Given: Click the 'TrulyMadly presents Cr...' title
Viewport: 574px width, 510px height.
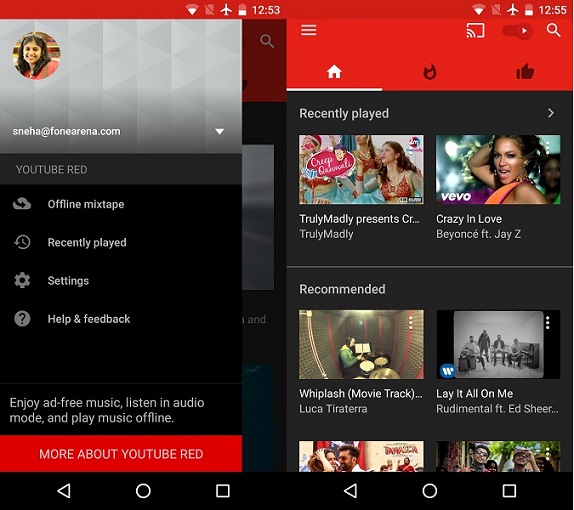Looking at the screenshot, I should pos(359,219).
